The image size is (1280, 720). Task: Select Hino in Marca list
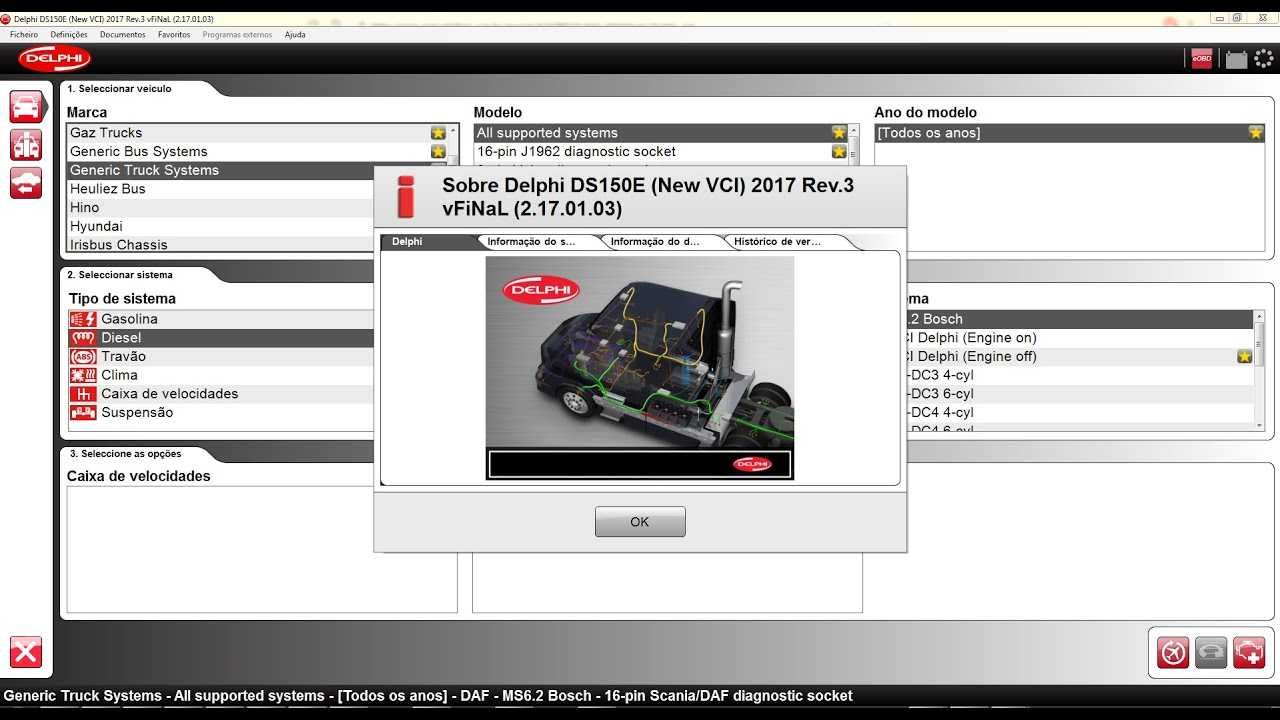(221, 207)
